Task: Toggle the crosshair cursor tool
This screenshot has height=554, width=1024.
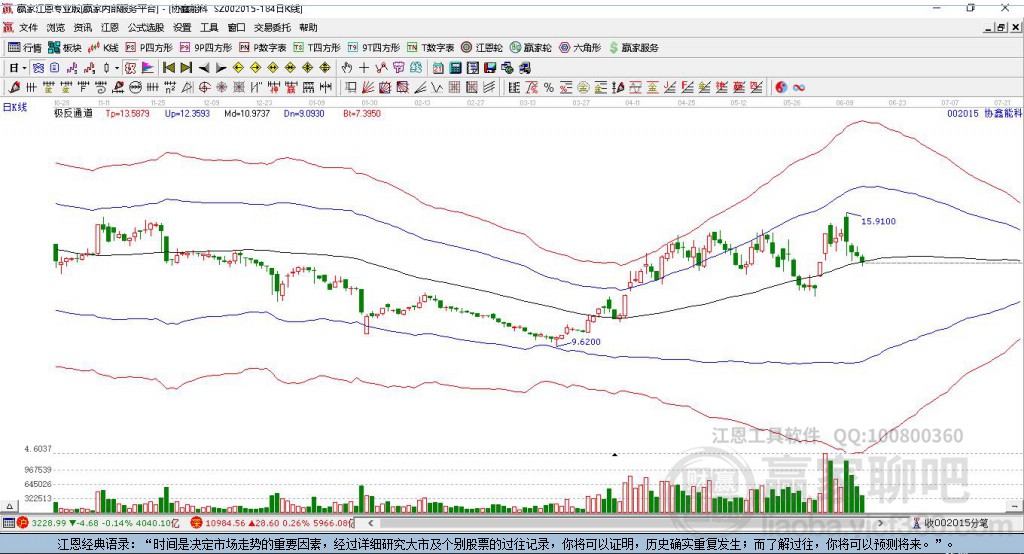Action: click(364, 68)
